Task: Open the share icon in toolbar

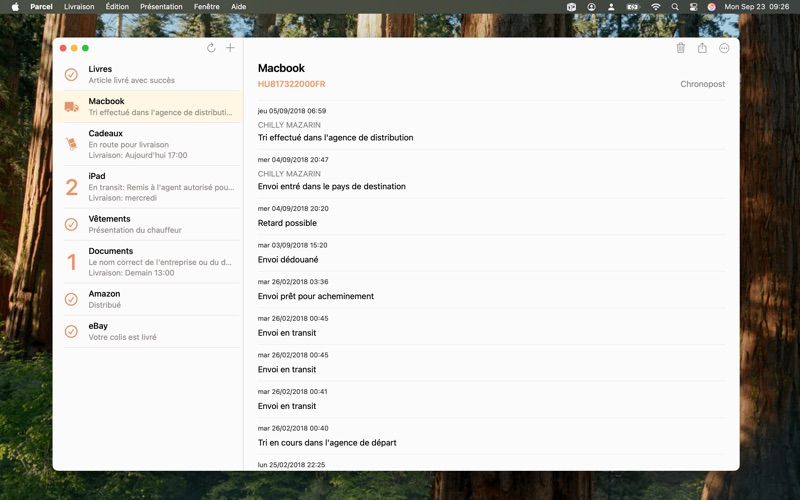Action: tap(702, 48)
